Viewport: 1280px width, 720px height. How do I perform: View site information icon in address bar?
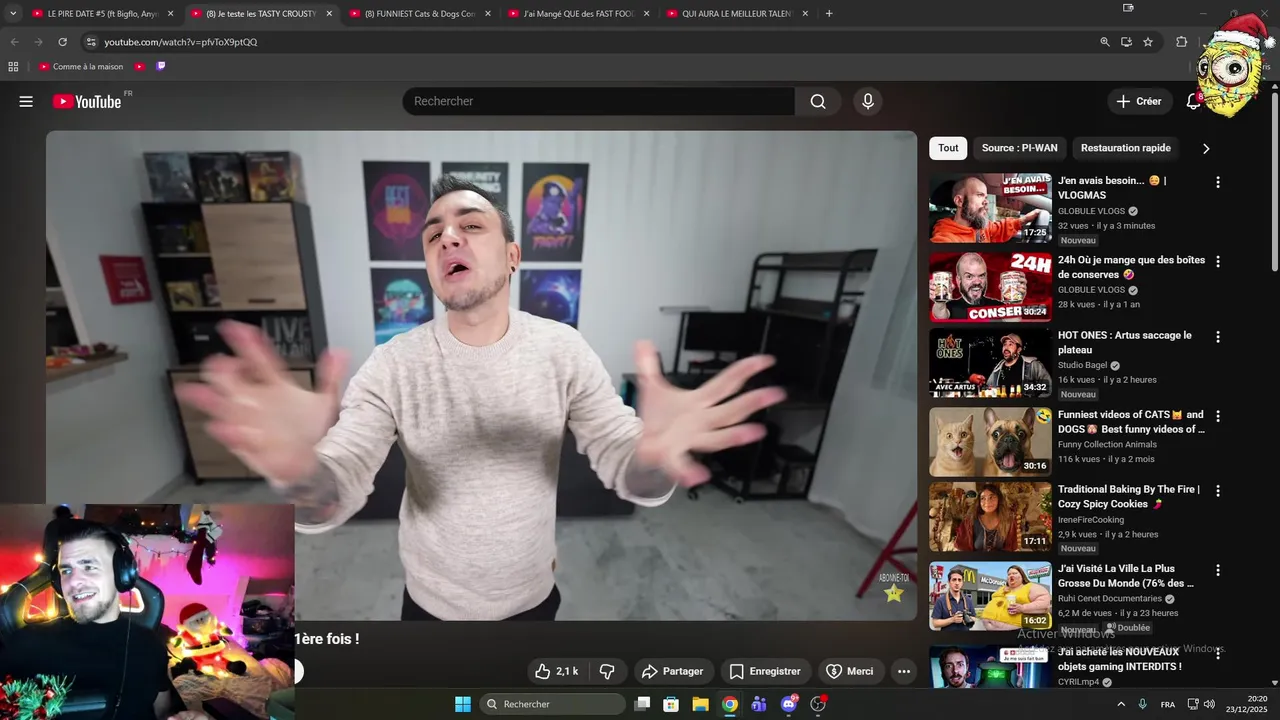(91, 42)
